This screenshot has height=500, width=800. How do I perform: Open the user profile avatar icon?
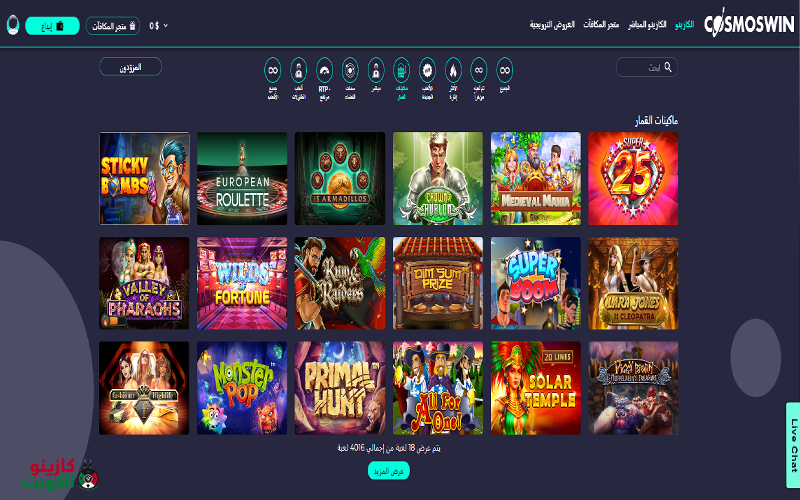click(x=13, y=25)
